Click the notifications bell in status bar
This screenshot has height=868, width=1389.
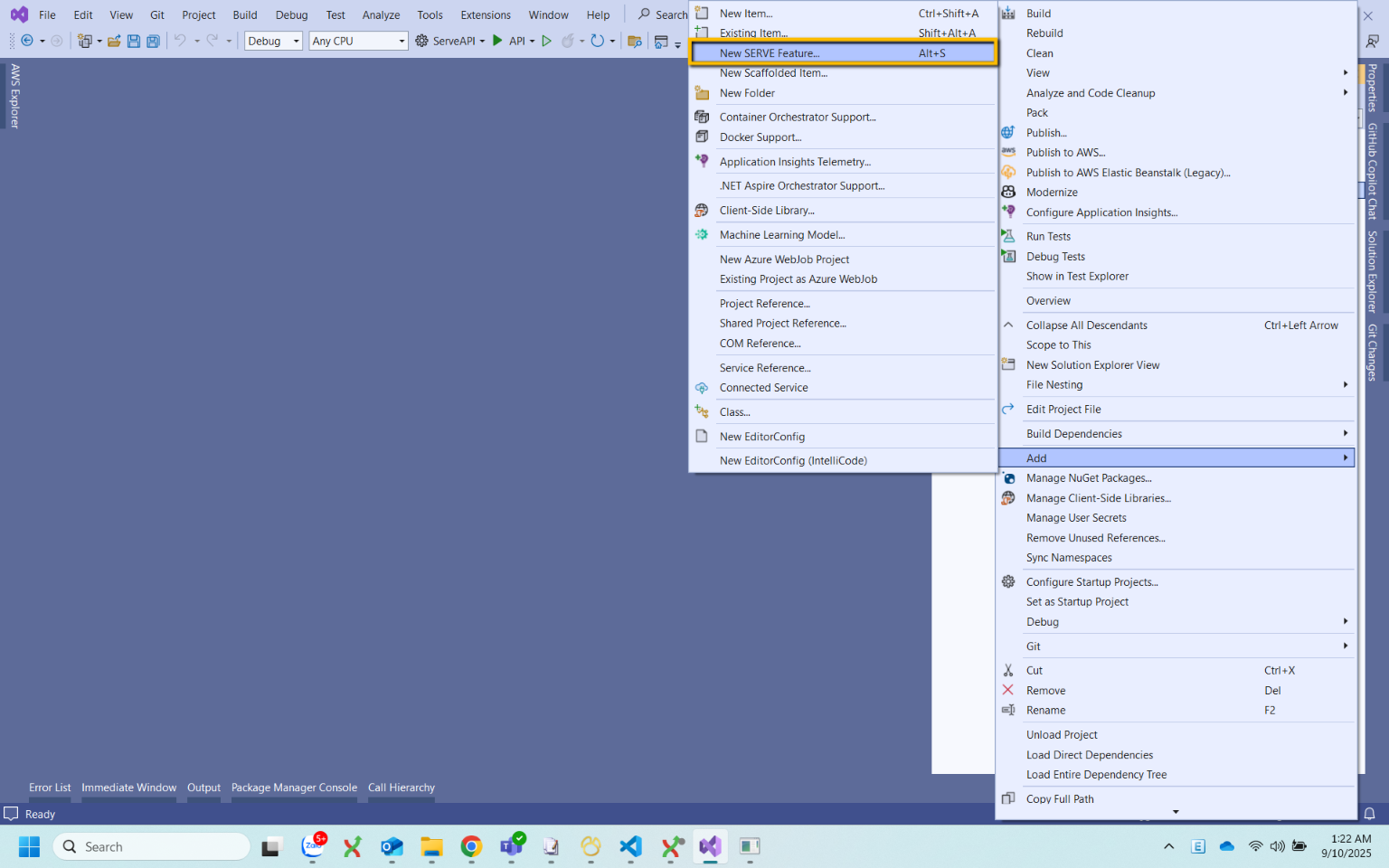coord(1369,814)
